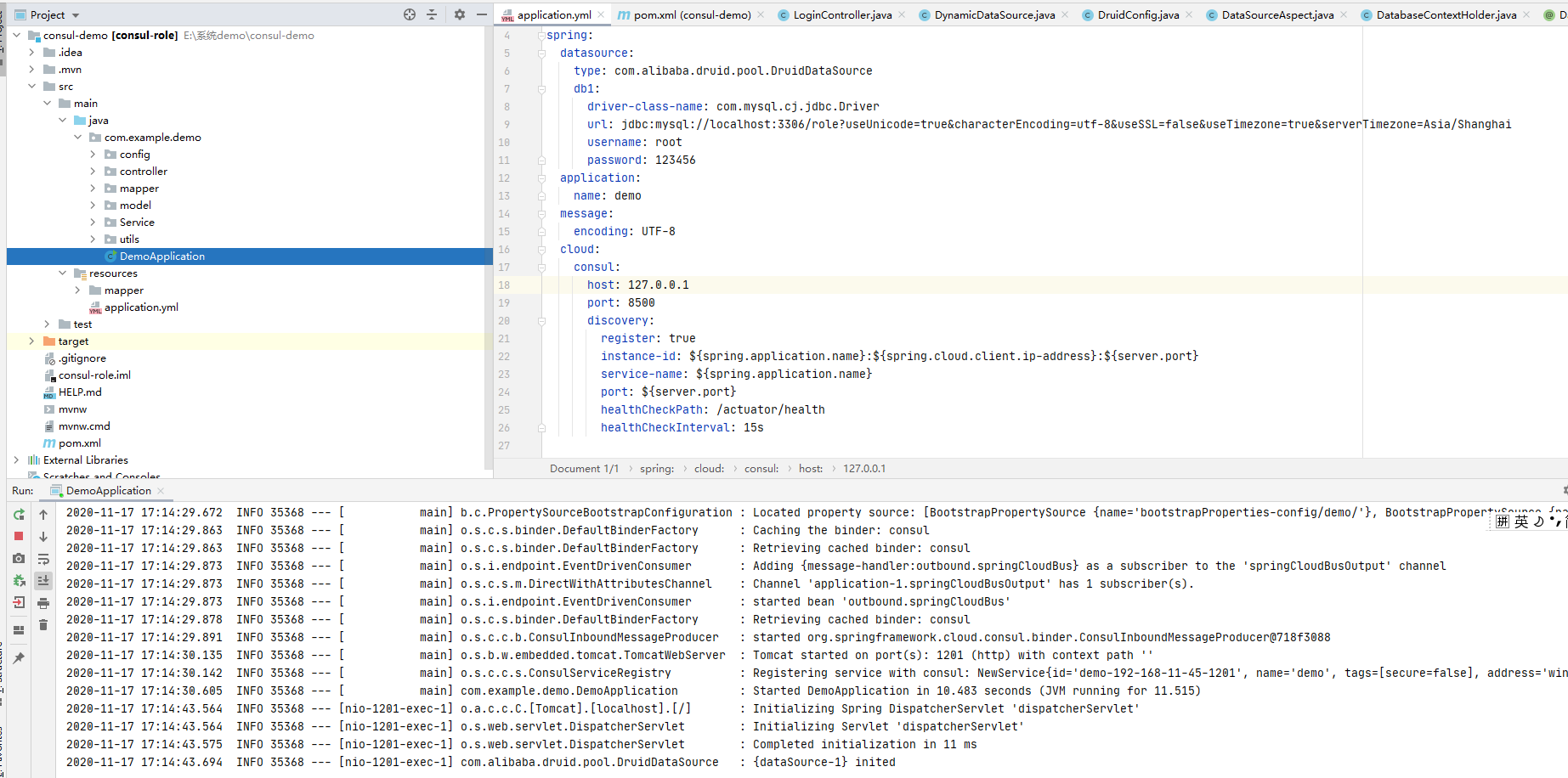Select DemoApplication class in tree
This screenshot has height=778, width=1568.
(161, 257)
